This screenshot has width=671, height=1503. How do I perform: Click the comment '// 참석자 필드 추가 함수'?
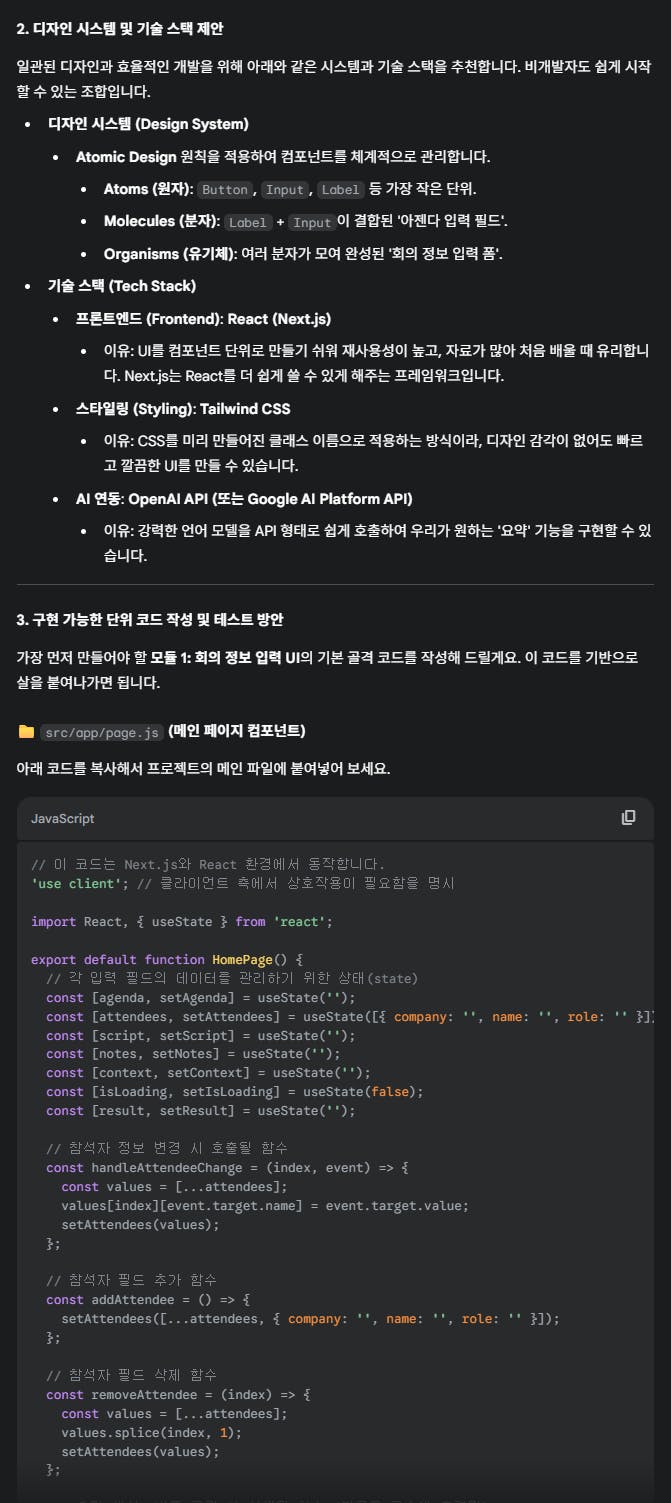[x=131, y=1281]
